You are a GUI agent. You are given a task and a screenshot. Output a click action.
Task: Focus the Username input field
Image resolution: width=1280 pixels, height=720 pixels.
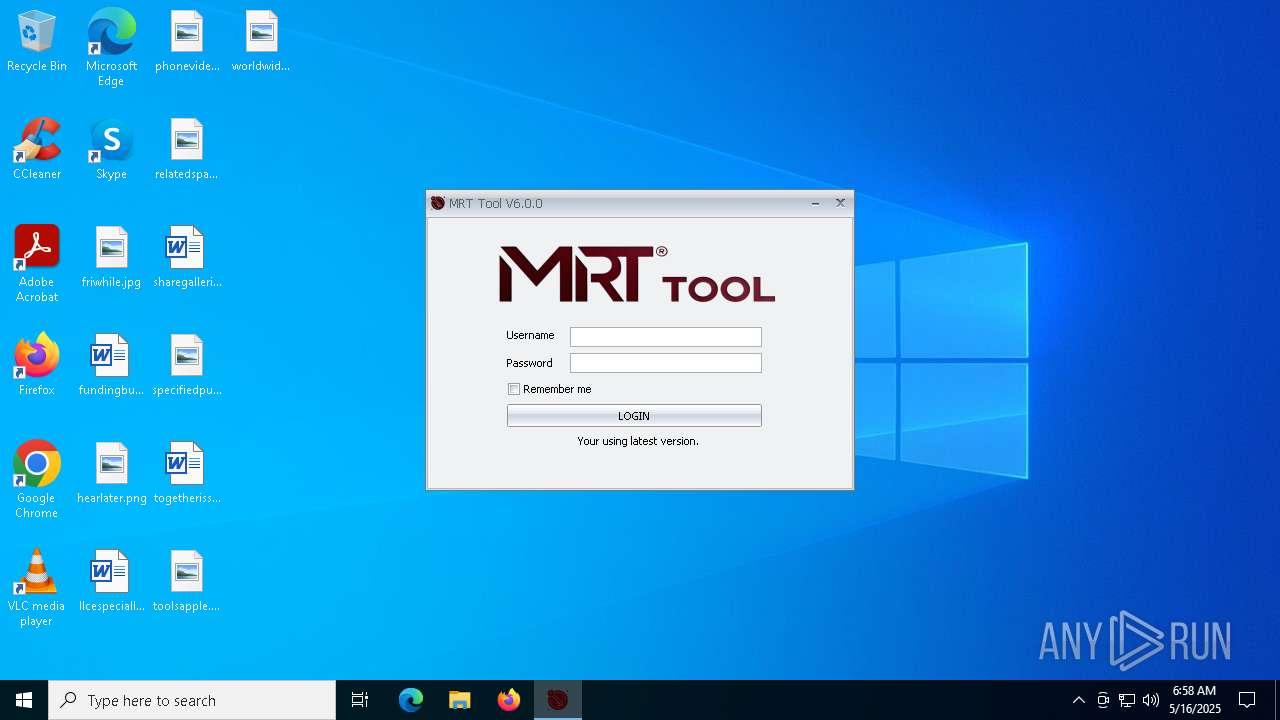click(x=666, y=337)
